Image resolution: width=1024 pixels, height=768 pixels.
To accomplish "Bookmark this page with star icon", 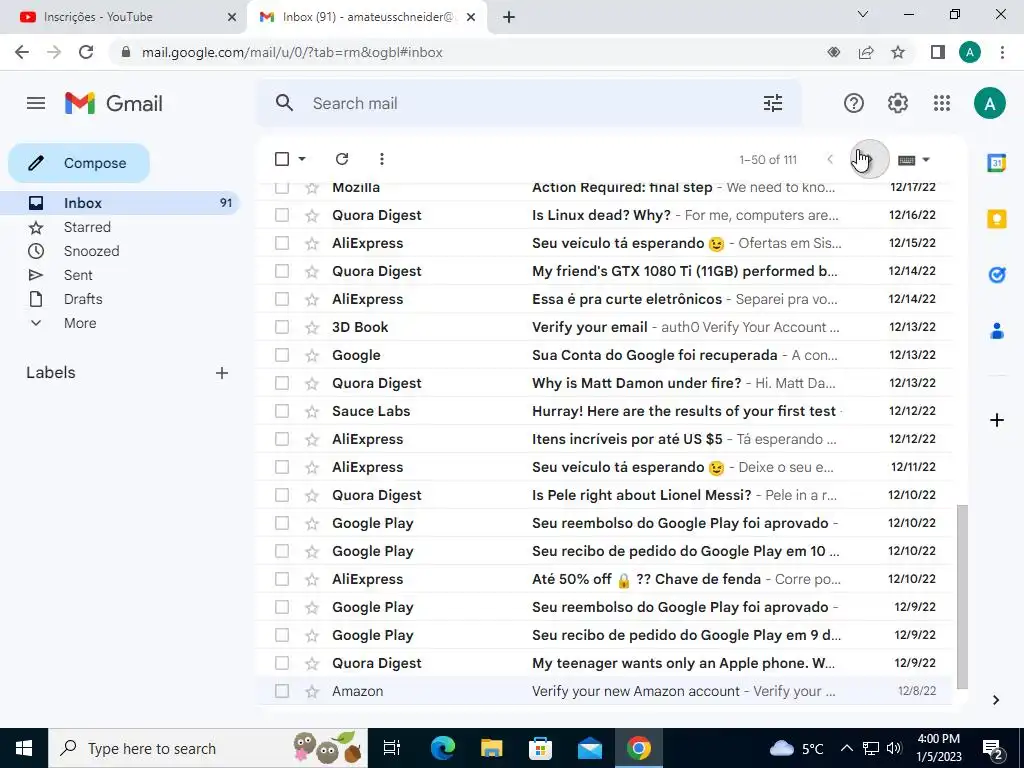I will coord(898,52).
